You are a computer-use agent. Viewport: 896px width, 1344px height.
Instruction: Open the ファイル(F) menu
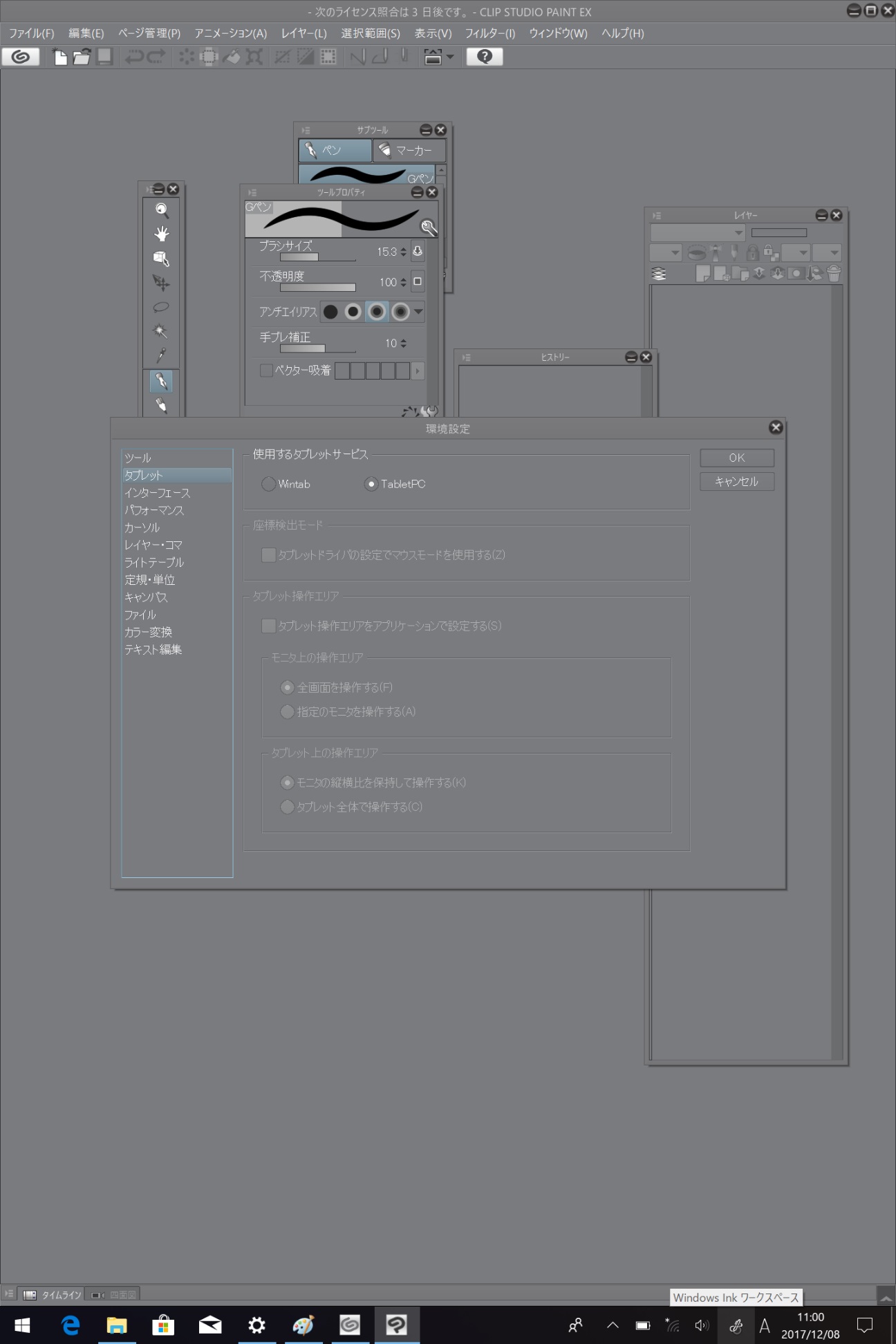click(31, 33)
